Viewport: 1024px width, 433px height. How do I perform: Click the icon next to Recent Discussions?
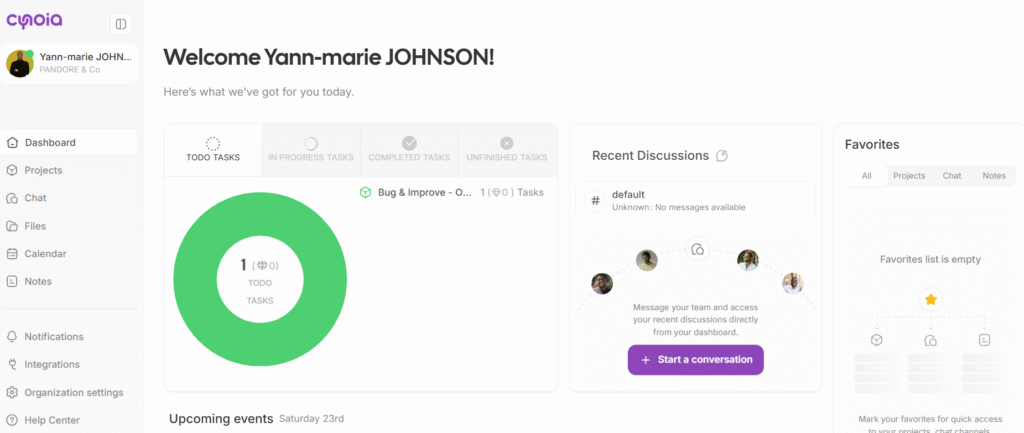point(722,156)
